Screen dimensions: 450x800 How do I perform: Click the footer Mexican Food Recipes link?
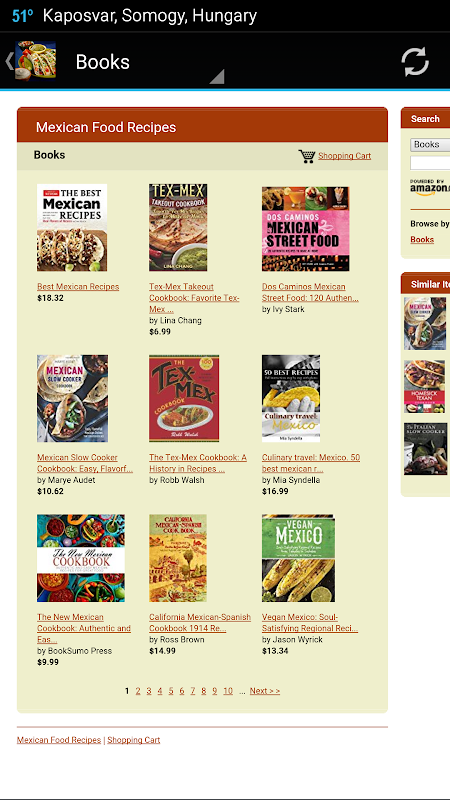point(59,740)
